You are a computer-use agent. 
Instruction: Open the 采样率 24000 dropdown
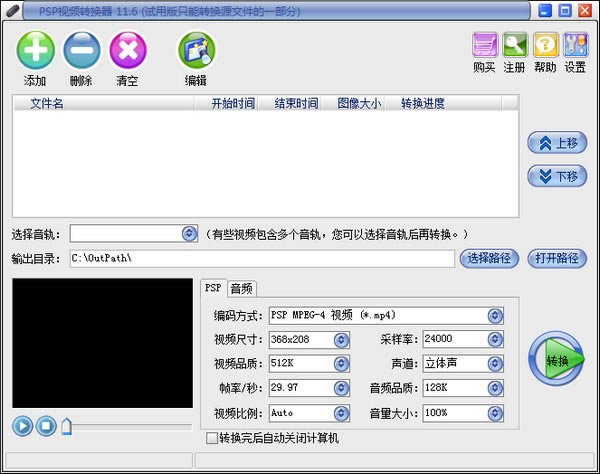495,339
